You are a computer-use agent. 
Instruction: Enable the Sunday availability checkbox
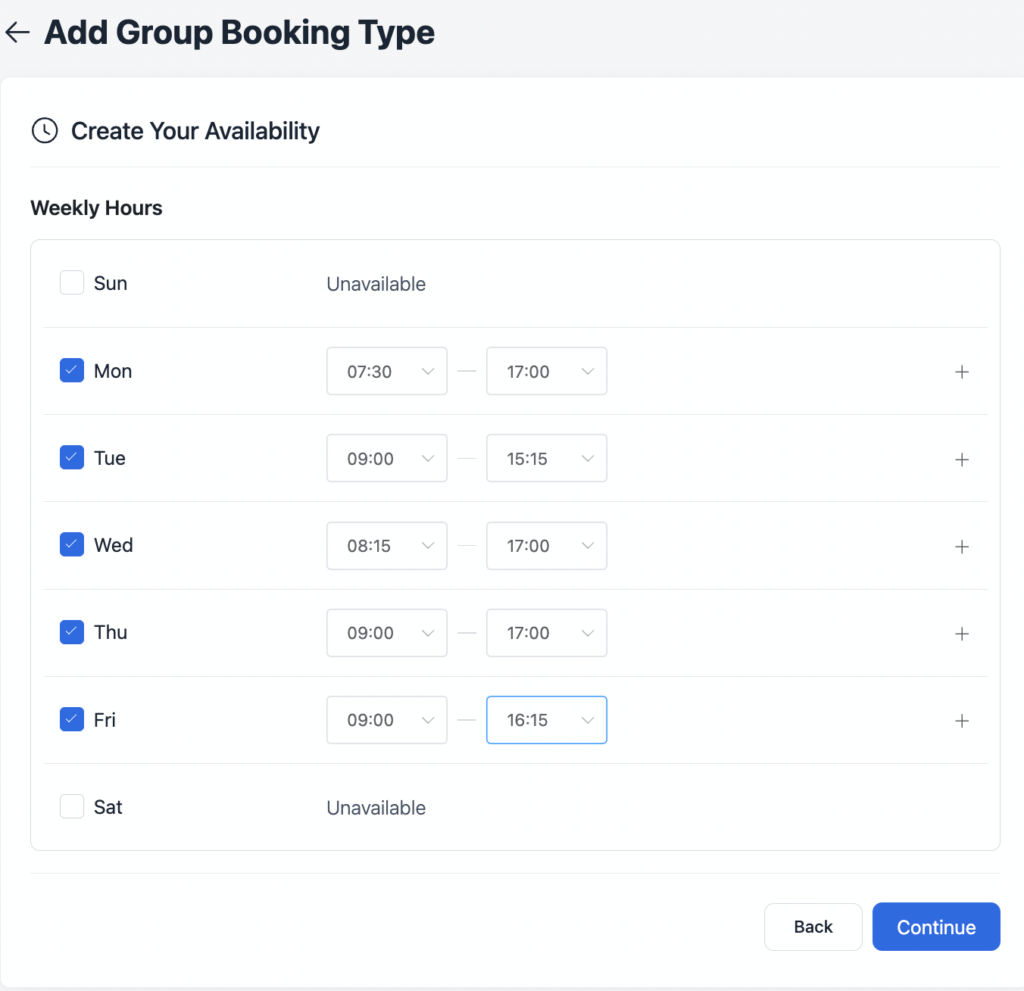(x=72, y=283)
